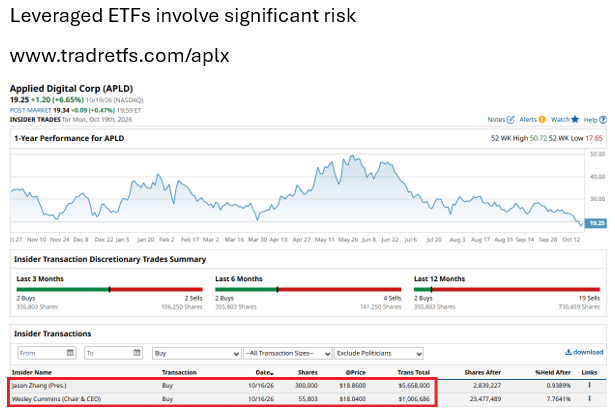Open links menu icon for Wesley Cummins row

[590, 398]
